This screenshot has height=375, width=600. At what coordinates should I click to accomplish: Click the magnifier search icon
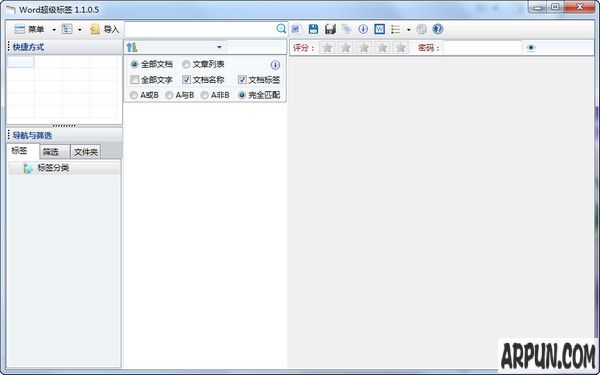tap(281, 29)
